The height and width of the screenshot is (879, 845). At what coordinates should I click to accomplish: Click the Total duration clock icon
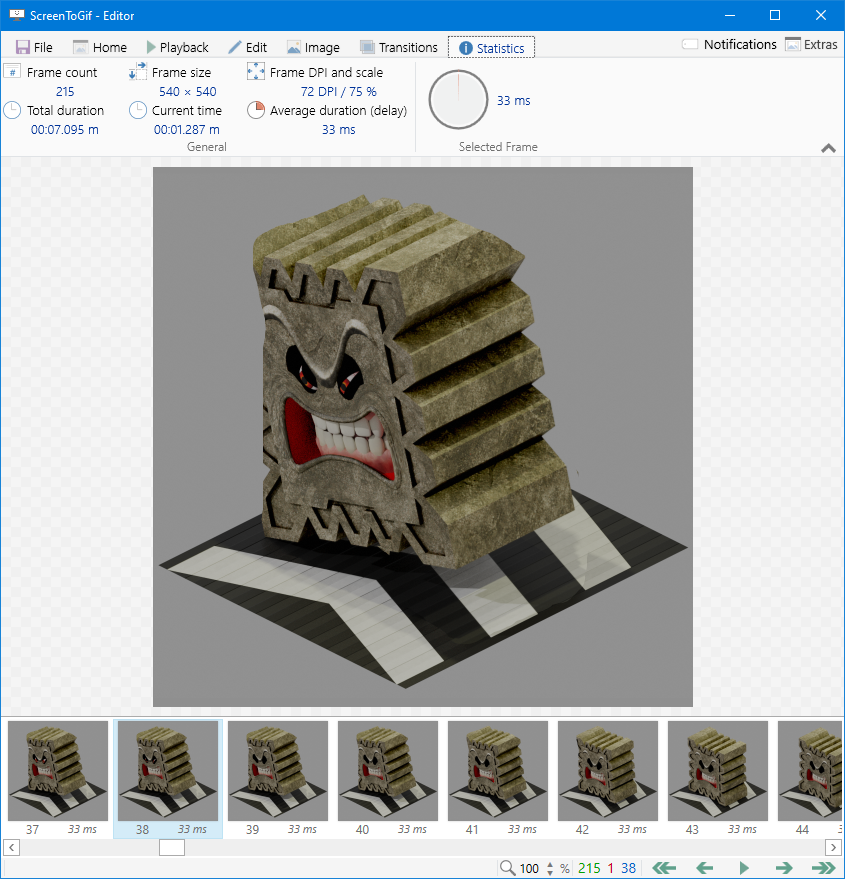point(12,110)
